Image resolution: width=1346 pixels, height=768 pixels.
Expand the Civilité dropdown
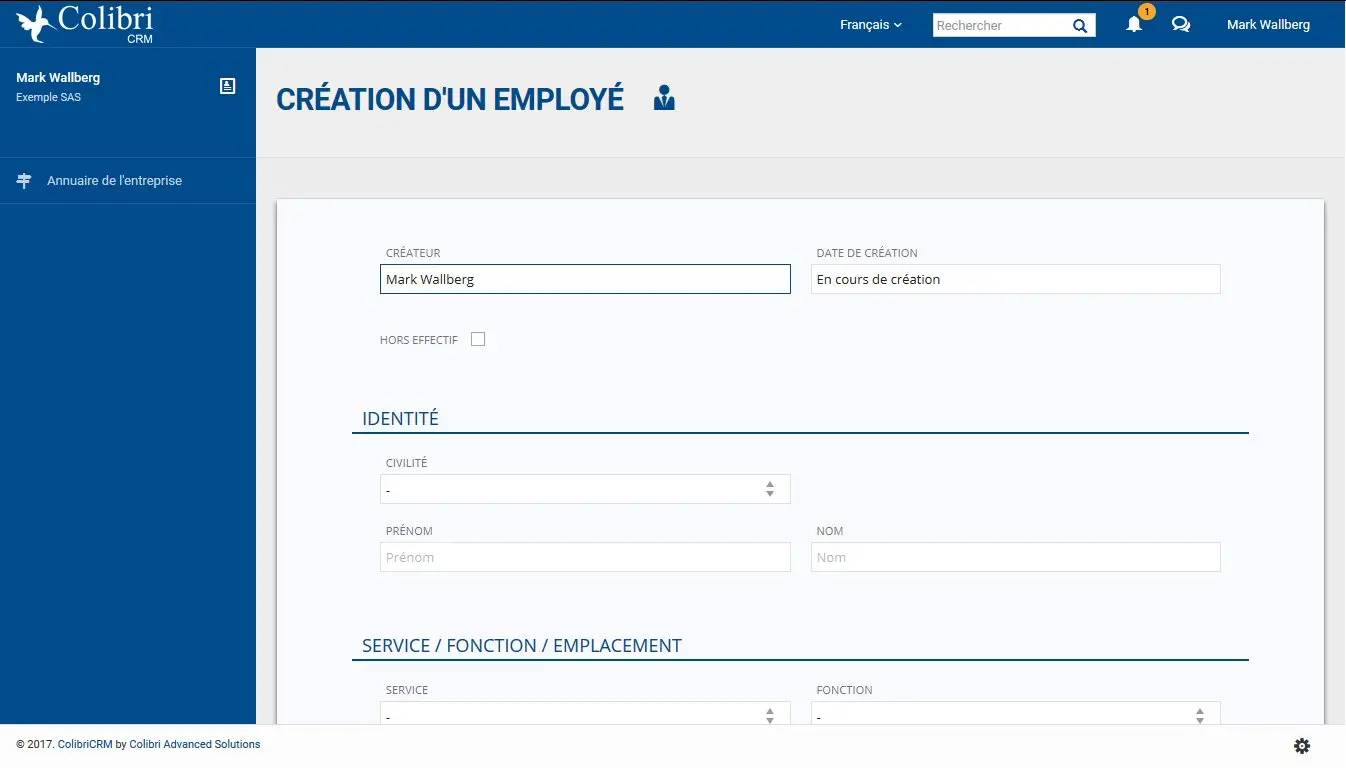click(x=585, y=489)
